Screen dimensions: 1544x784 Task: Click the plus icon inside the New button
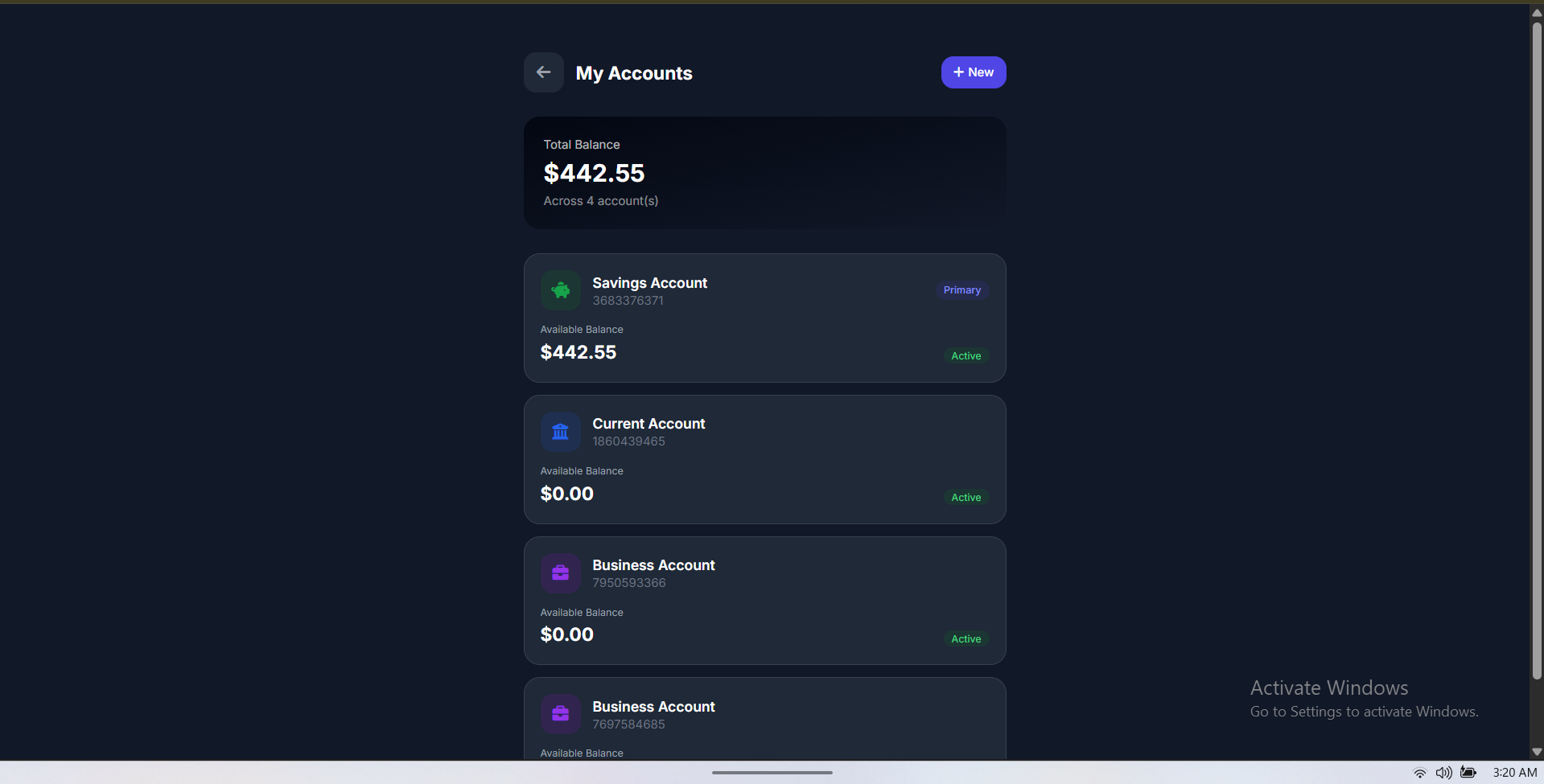pos(957,72)
